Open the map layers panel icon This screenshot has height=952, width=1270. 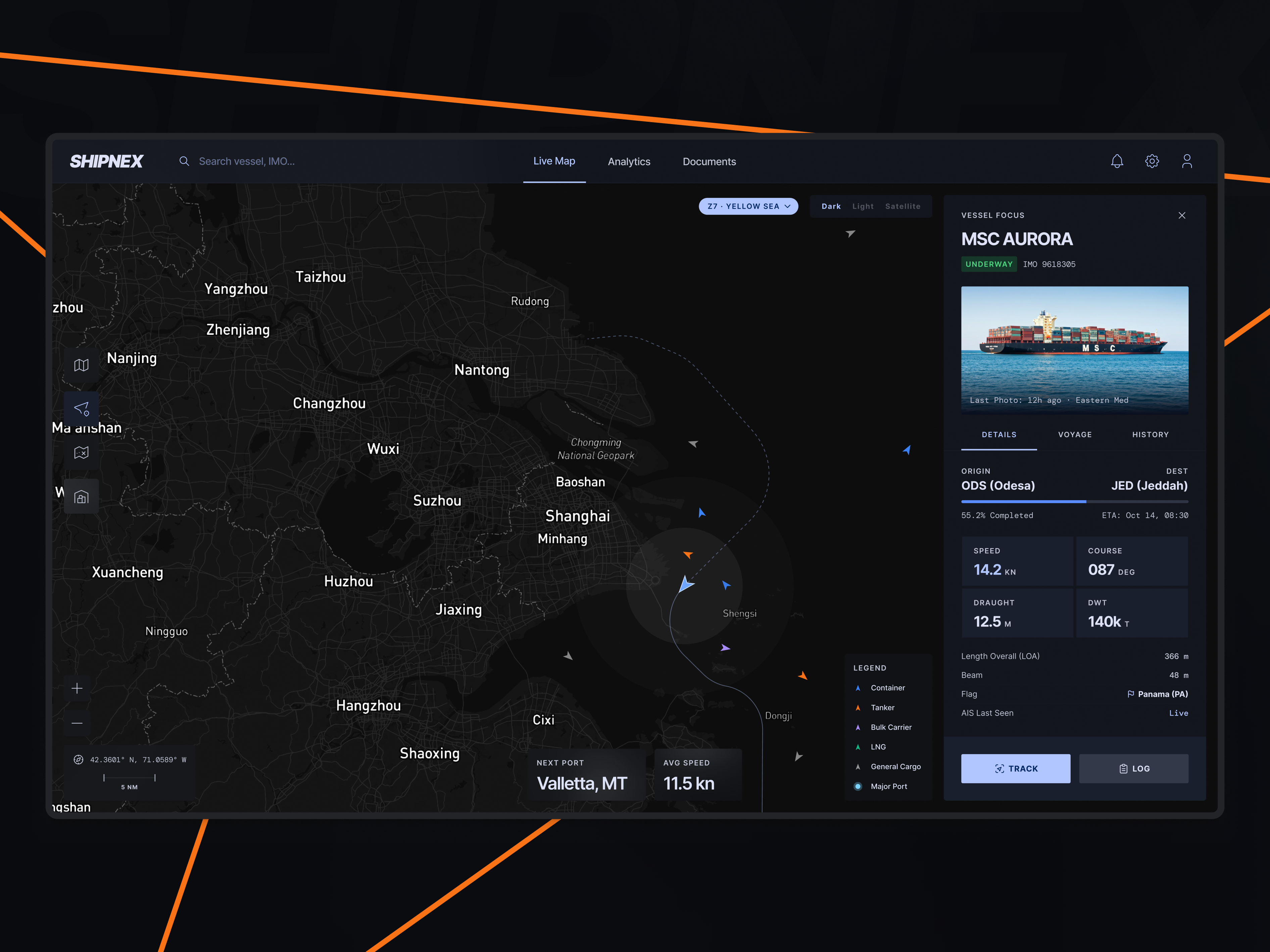pos(81,365)
